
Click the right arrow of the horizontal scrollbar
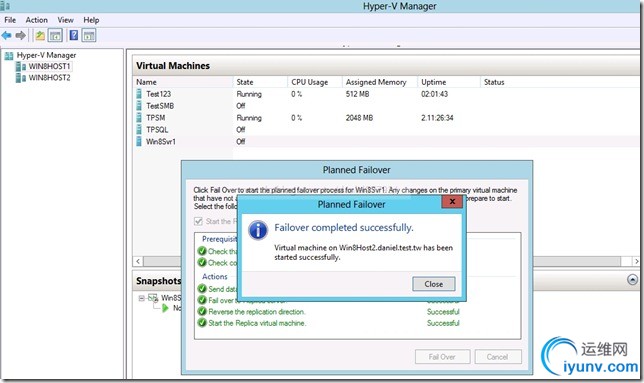tap(636, 261)
